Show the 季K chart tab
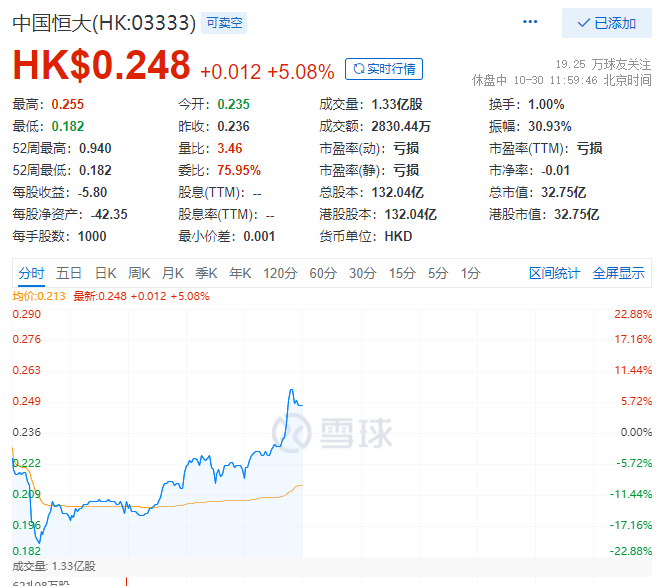The image size is (668, 586). click(206, 273)
